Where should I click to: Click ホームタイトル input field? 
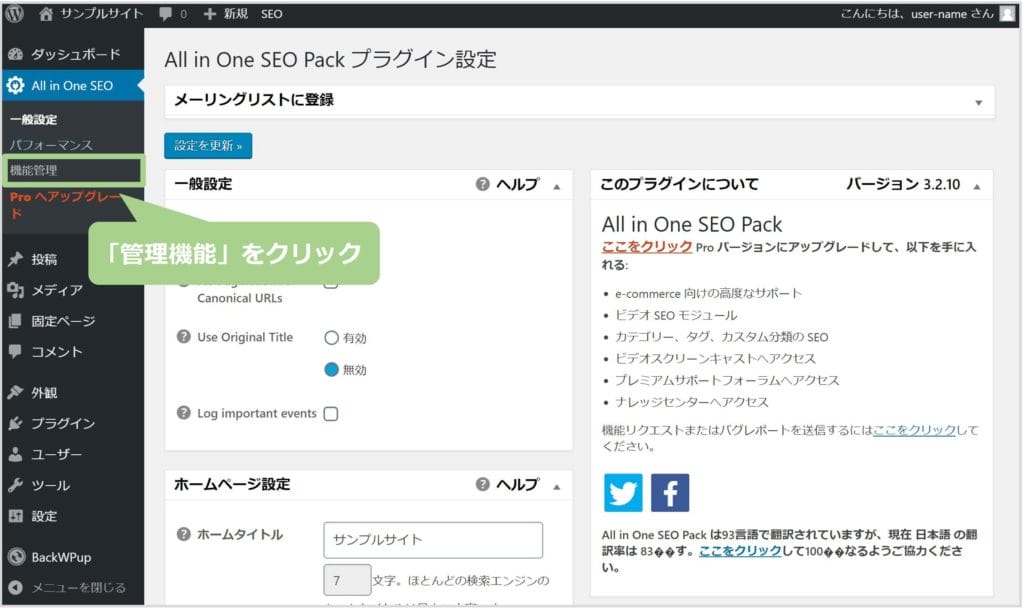click(433, 540)
